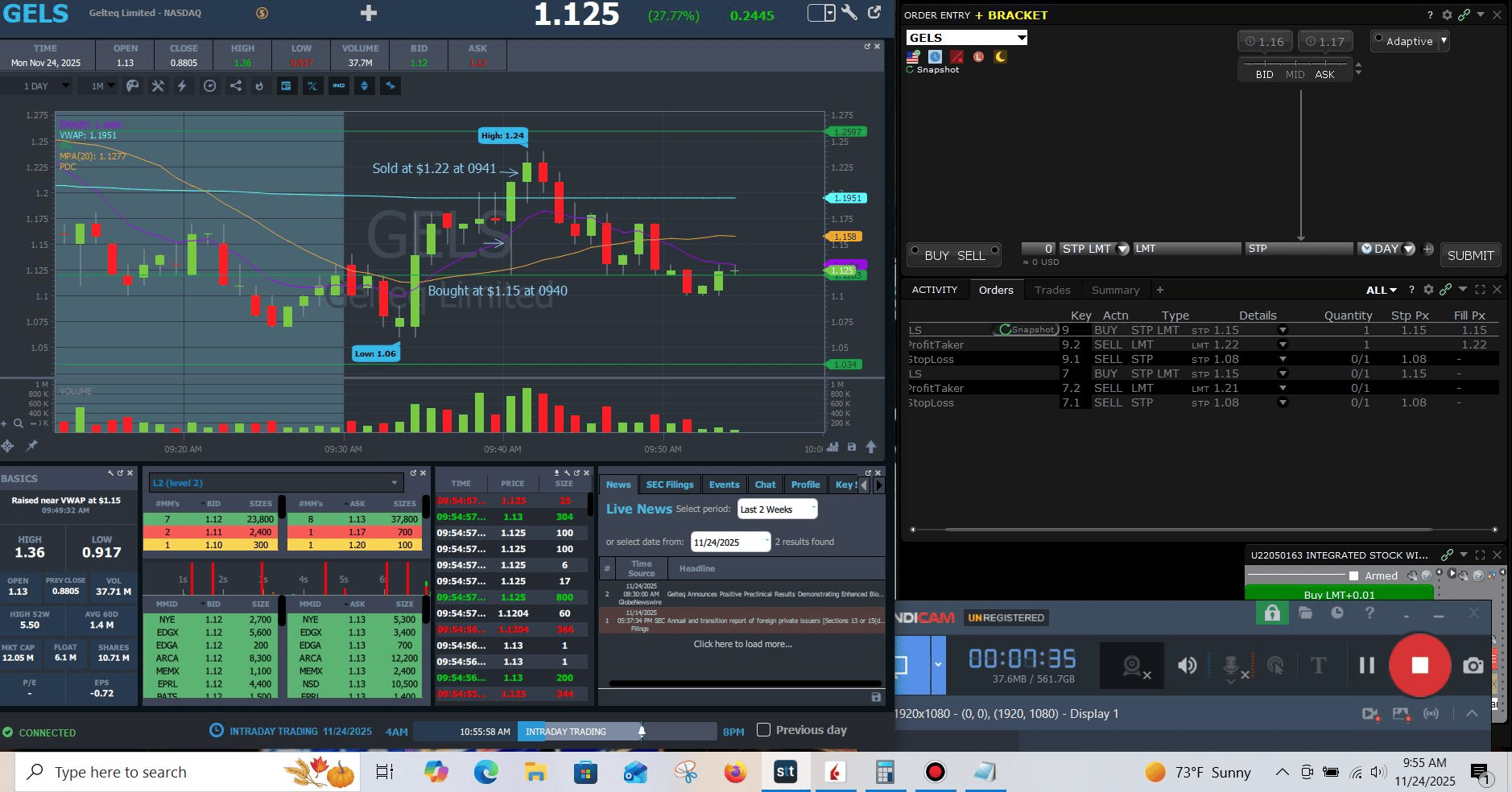
Task: Click the 1.16 bid price button
Action: coord(1265,41)
